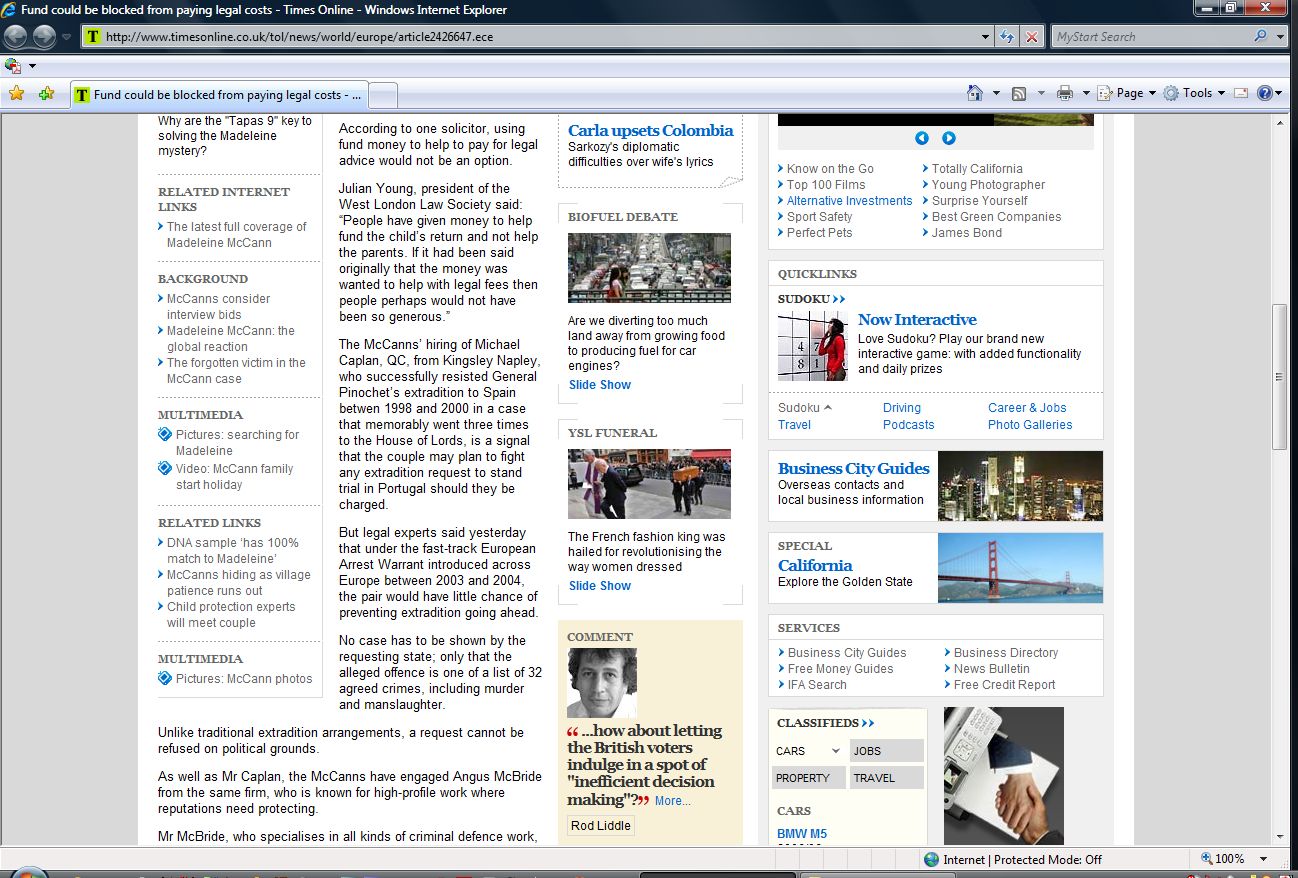The height and width of the screenshot is (878, 1298).
Task: Open the Page dropdown menu
Action: pyautogui.click(x=1127, y=93)
